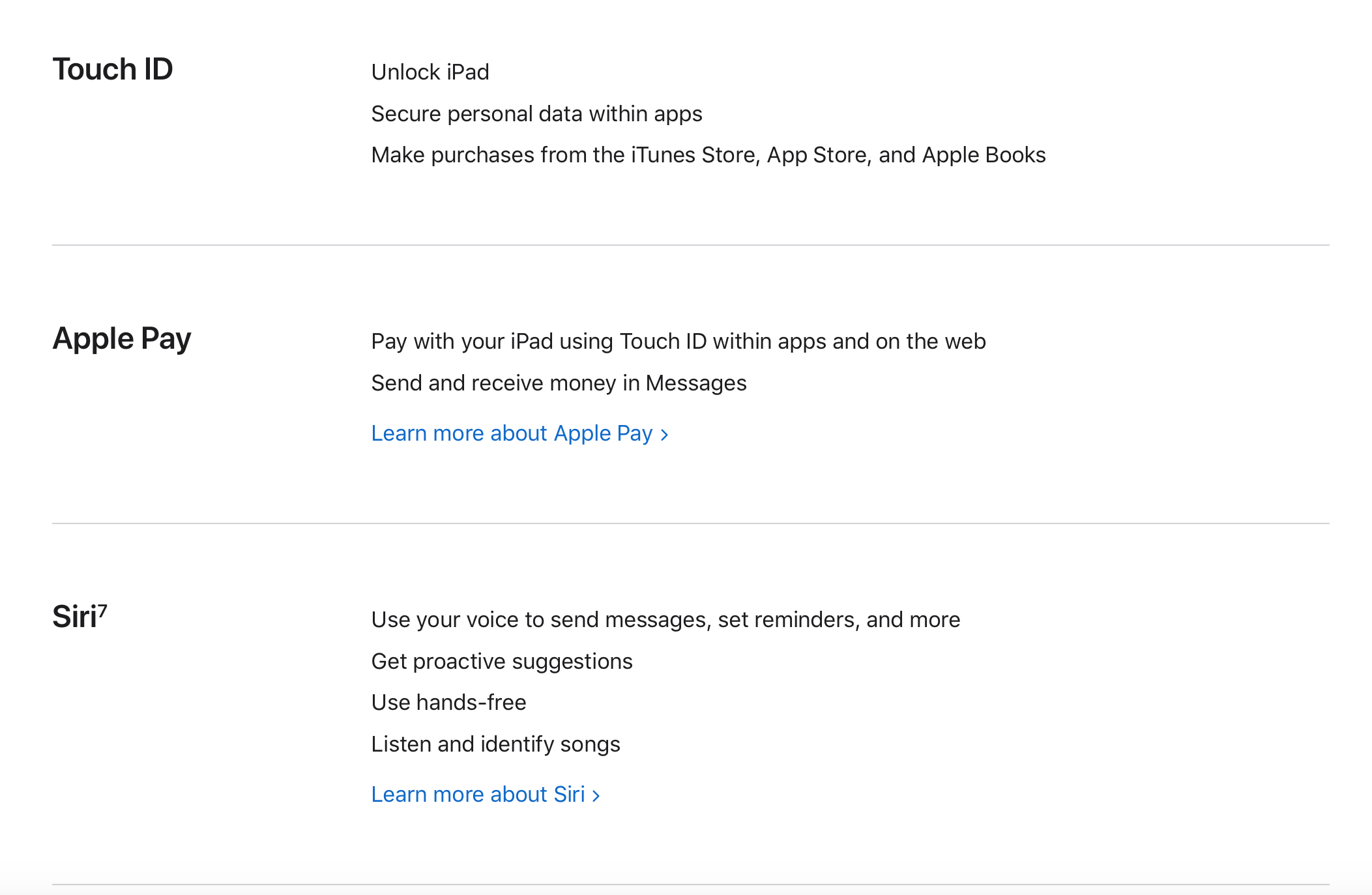Click the divider line below the Siri section

[x=691, y=885]
